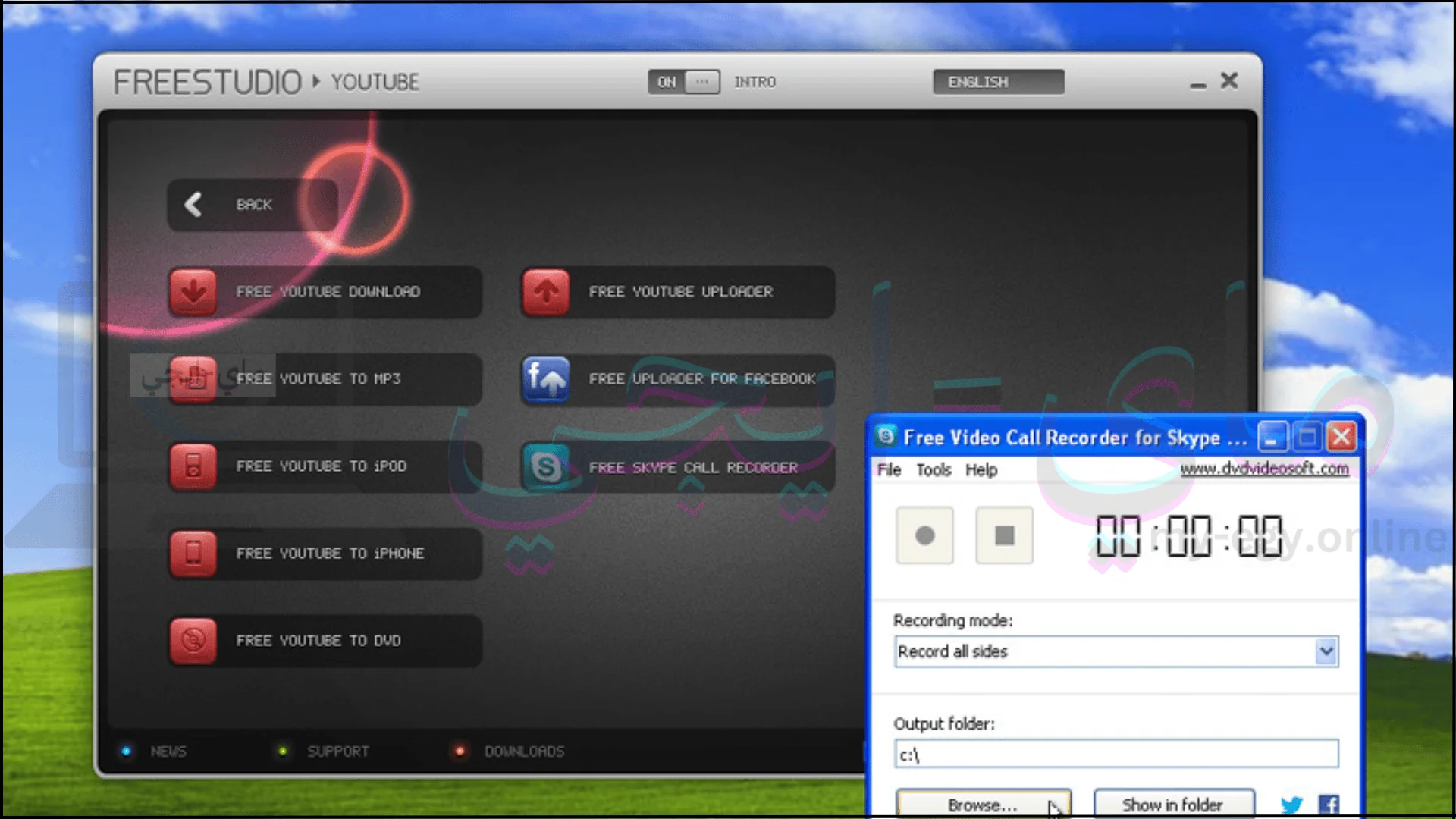
Task: Start recording with the round record button
Action: [x=924, y=535]
